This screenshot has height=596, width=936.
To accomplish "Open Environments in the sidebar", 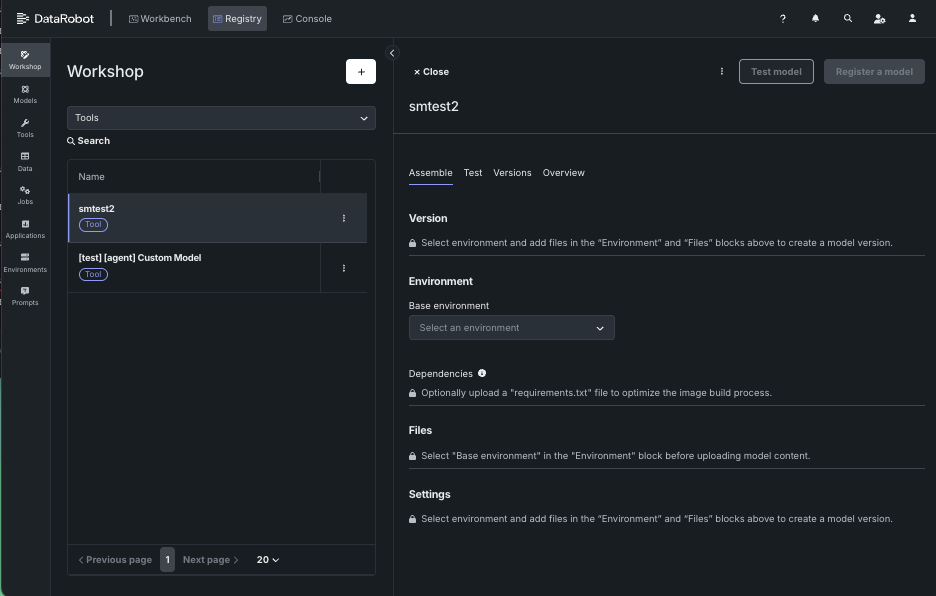I will coord(25,263).
